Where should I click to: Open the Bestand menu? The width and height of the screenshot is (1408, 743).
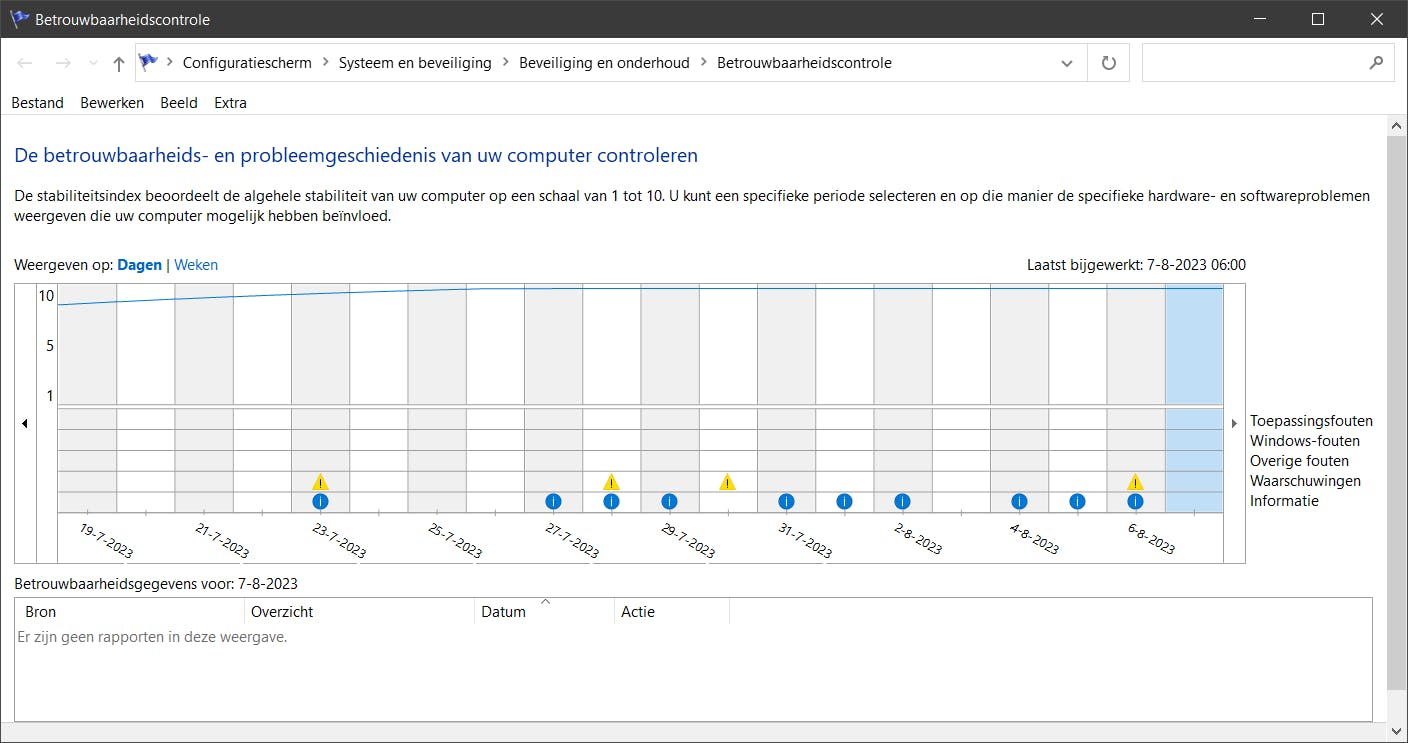(37, 103)
